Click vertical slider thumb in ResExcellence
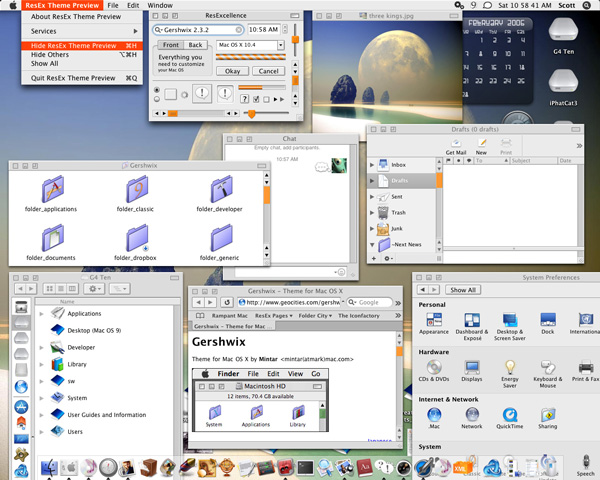This screenshot has height=480, width=600. [295, 39]
